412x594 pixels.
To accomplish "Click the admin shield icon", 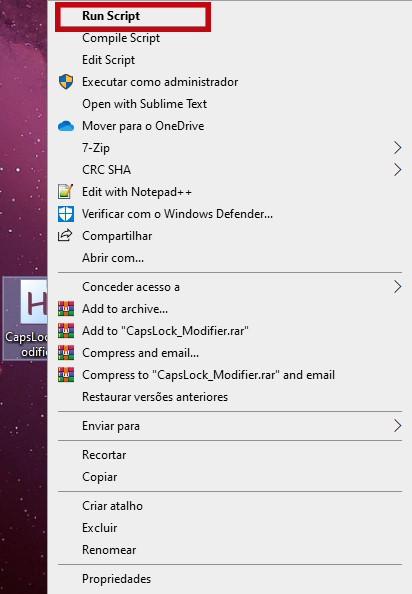I will 66,82.
